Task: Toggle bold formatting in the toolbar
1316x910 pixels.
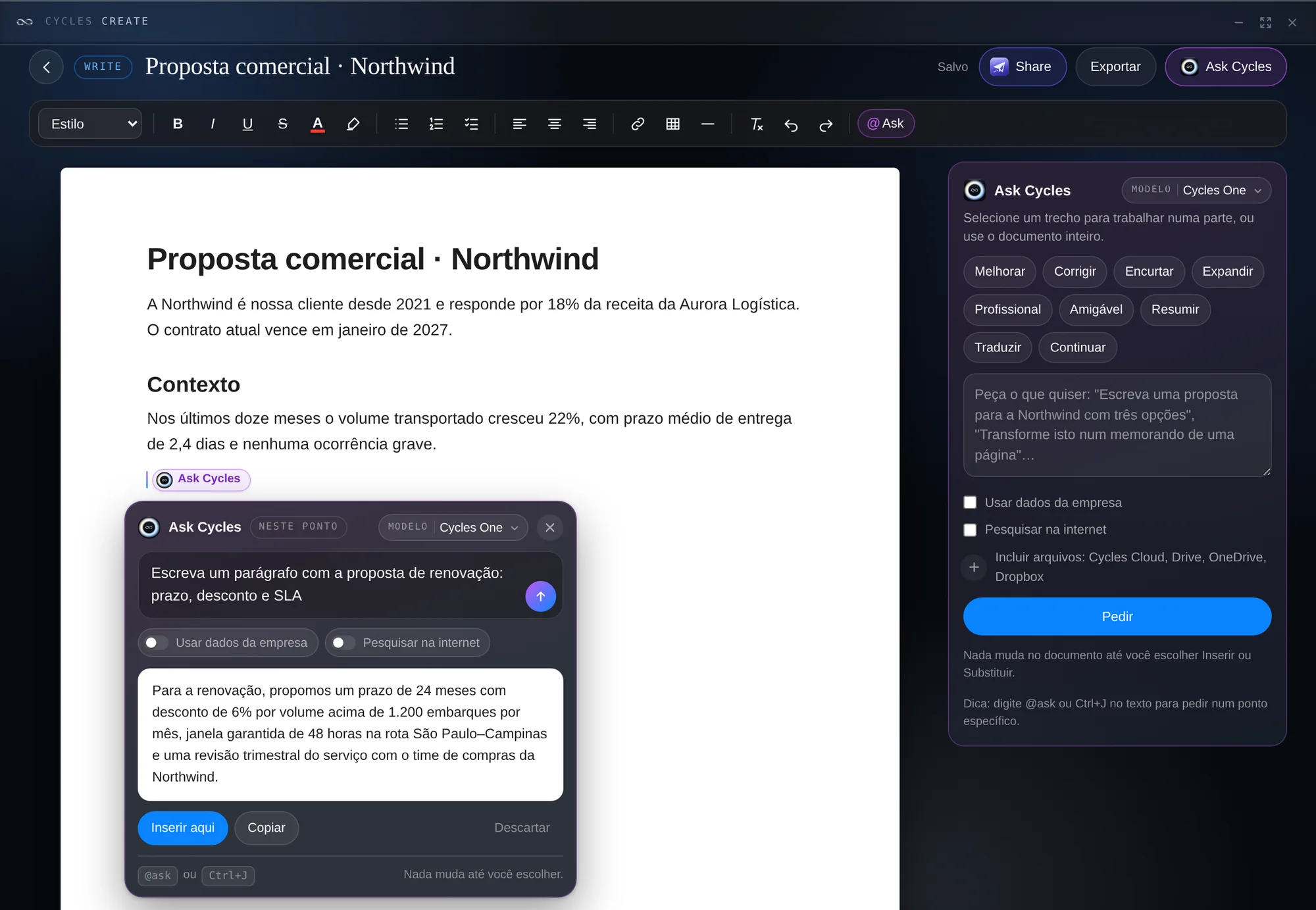Action: 178,124
